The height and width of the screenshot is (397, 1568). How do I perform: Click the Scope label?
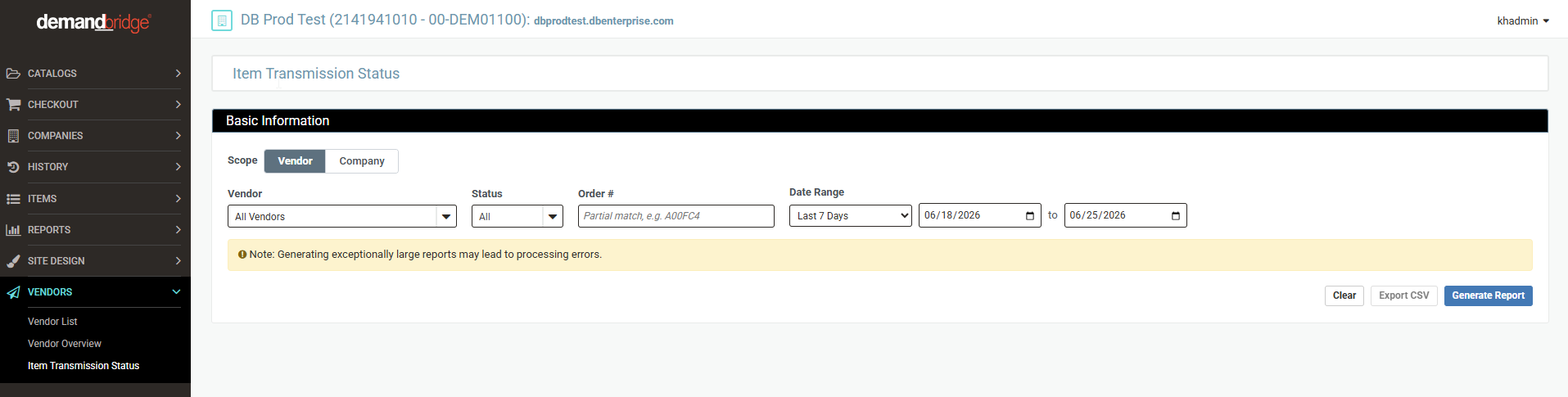click(242, 160)
